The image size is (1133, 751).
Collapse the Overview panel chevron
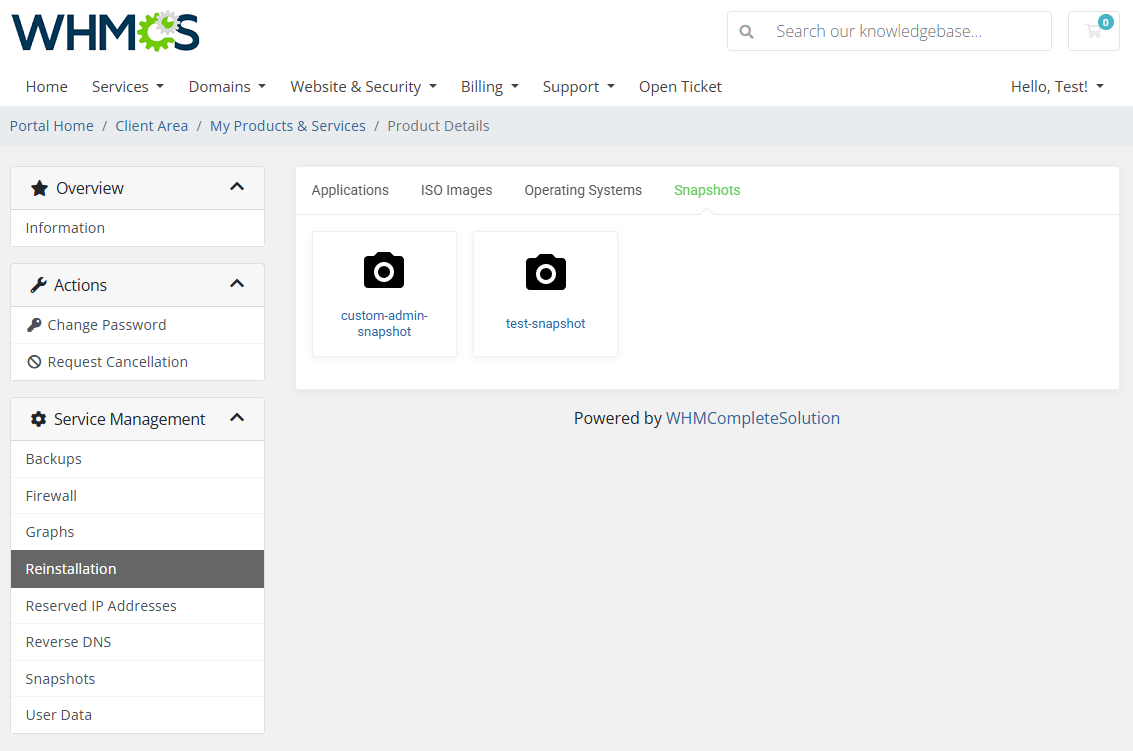pyautogui.click(x=237, y=186)
